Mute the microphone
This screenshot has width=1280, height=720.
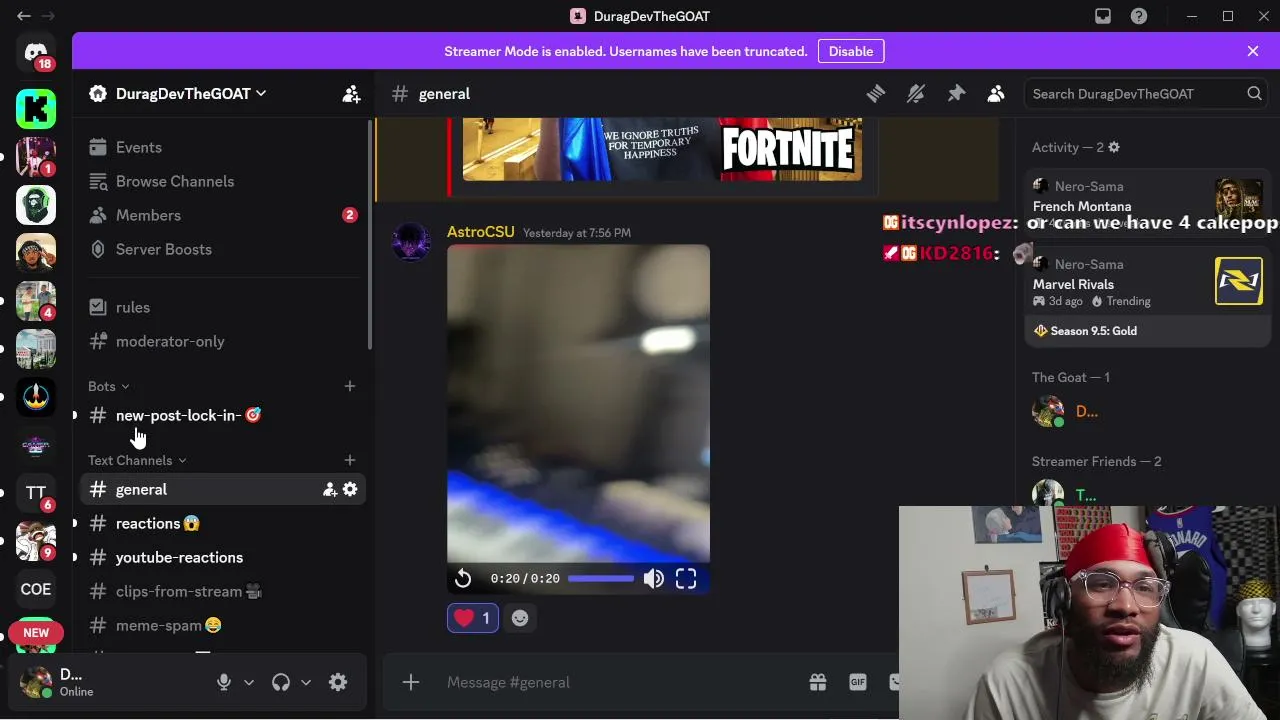tap(224, 682)
